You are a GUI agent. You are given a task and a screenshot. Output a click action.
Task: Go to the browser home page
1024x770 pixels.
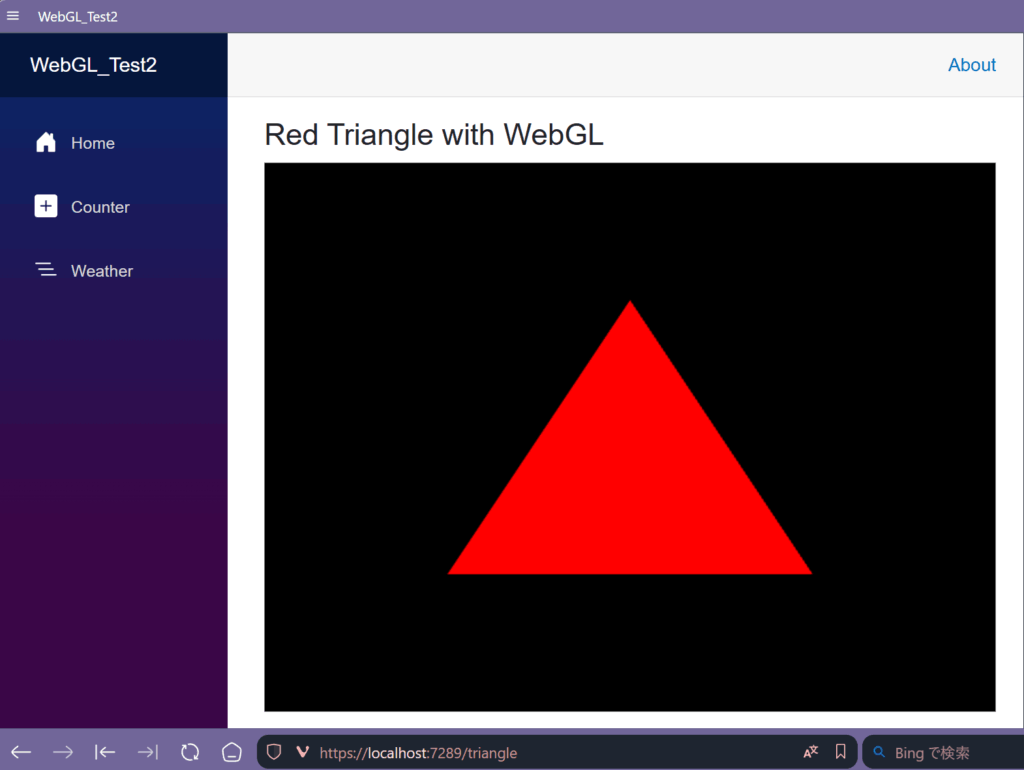click(232, 752)
